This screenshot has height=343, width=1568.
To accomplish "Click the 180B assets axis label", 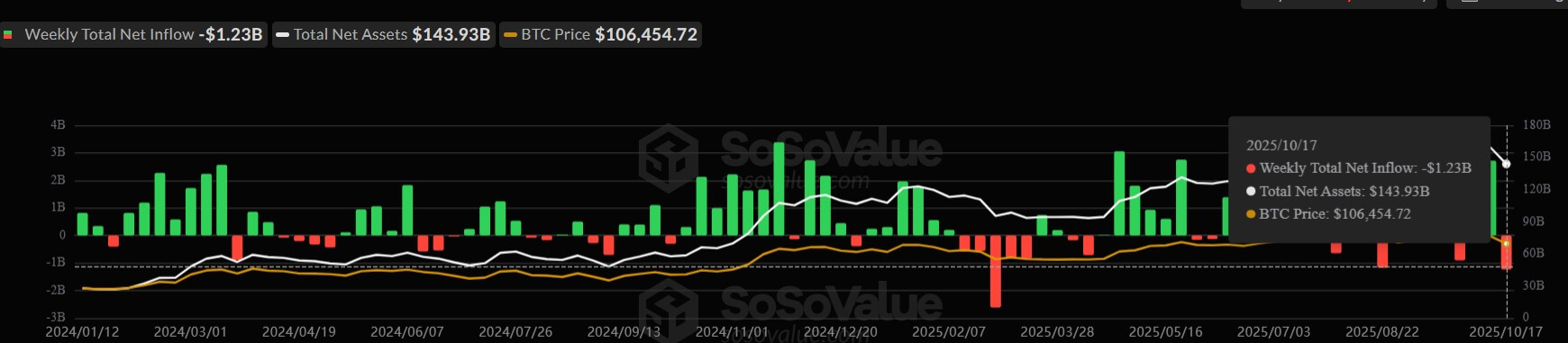I will [1536, 125].
